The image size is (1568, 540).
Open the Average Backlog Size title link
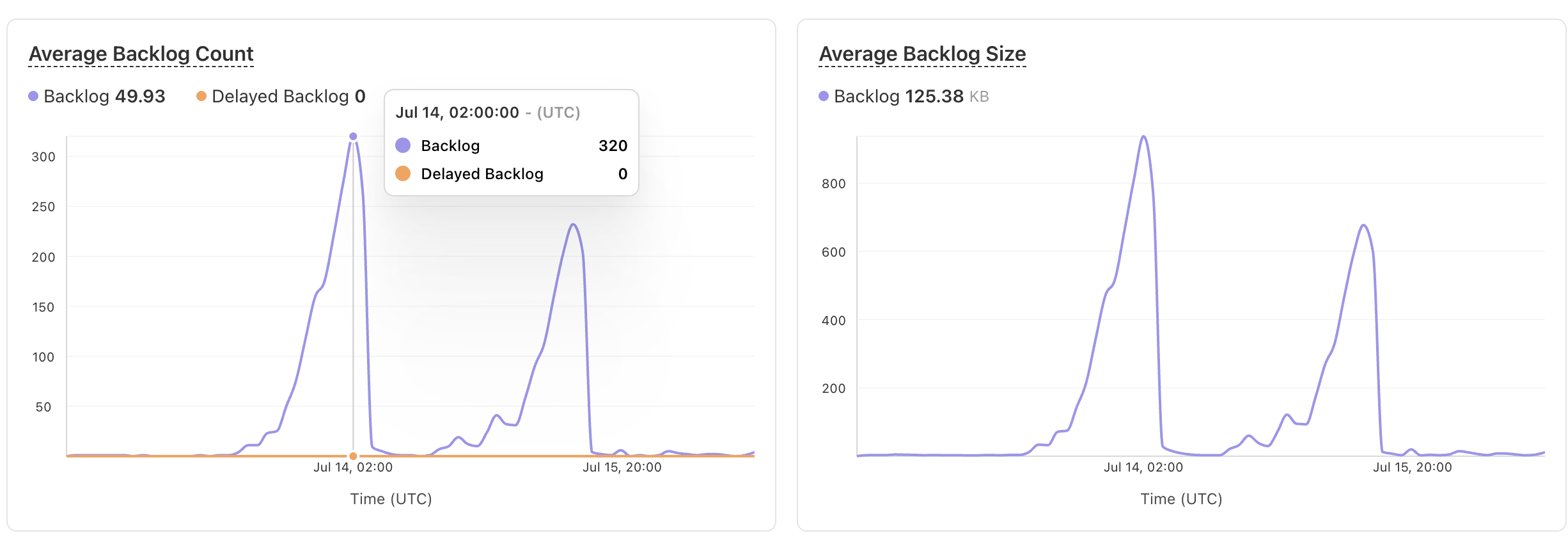pyautogui.click(x=922, y=54)
